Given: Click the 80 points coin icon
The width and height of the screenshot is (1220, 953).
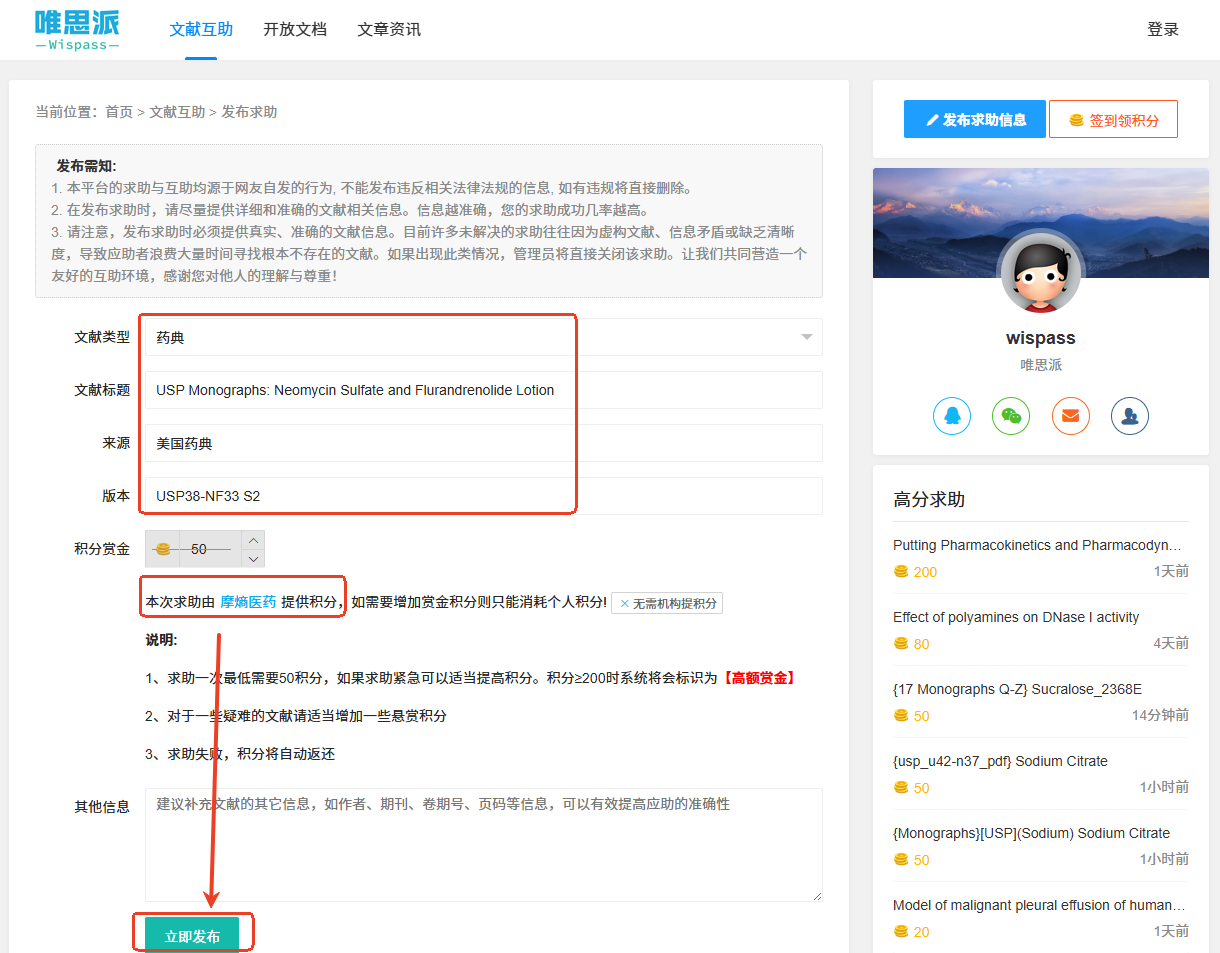Looking at the screenshot, I should pos(901,644).
